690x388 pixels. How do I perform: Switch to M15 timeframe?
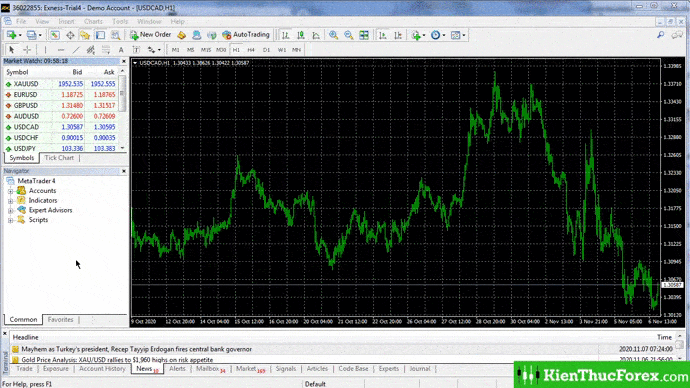[x=206, y=50]
